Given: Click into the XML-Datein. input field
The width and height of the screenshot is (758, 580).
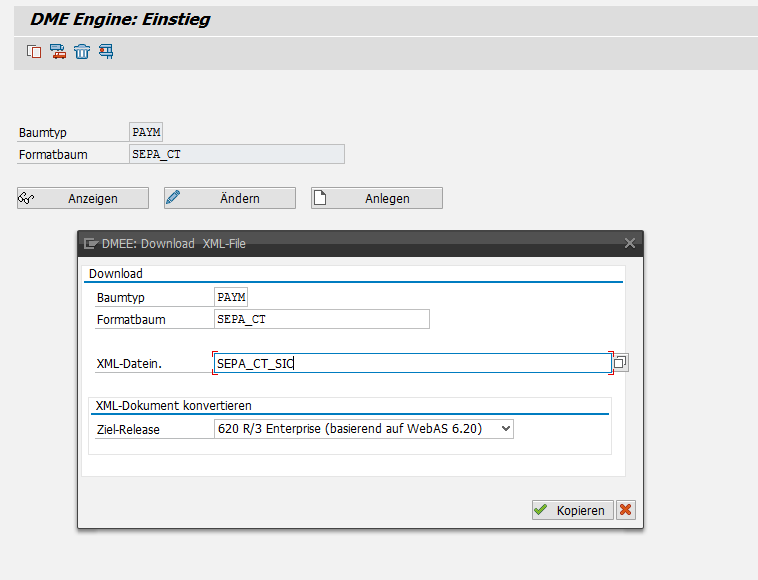Looking at the screenshot, I should point(412,364).
